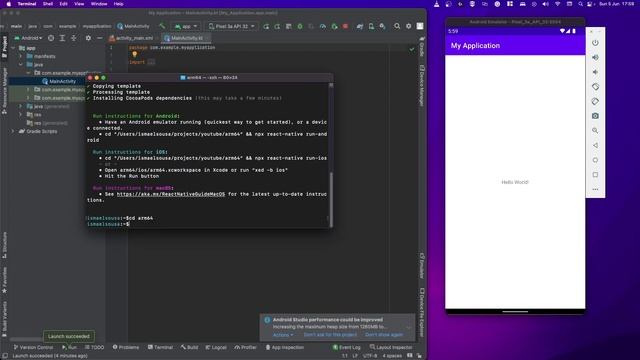Image resolution: width=640 pixels, height=360 pixels.
Task: Open Project panel options gear
Action: (x=88, y=38)
